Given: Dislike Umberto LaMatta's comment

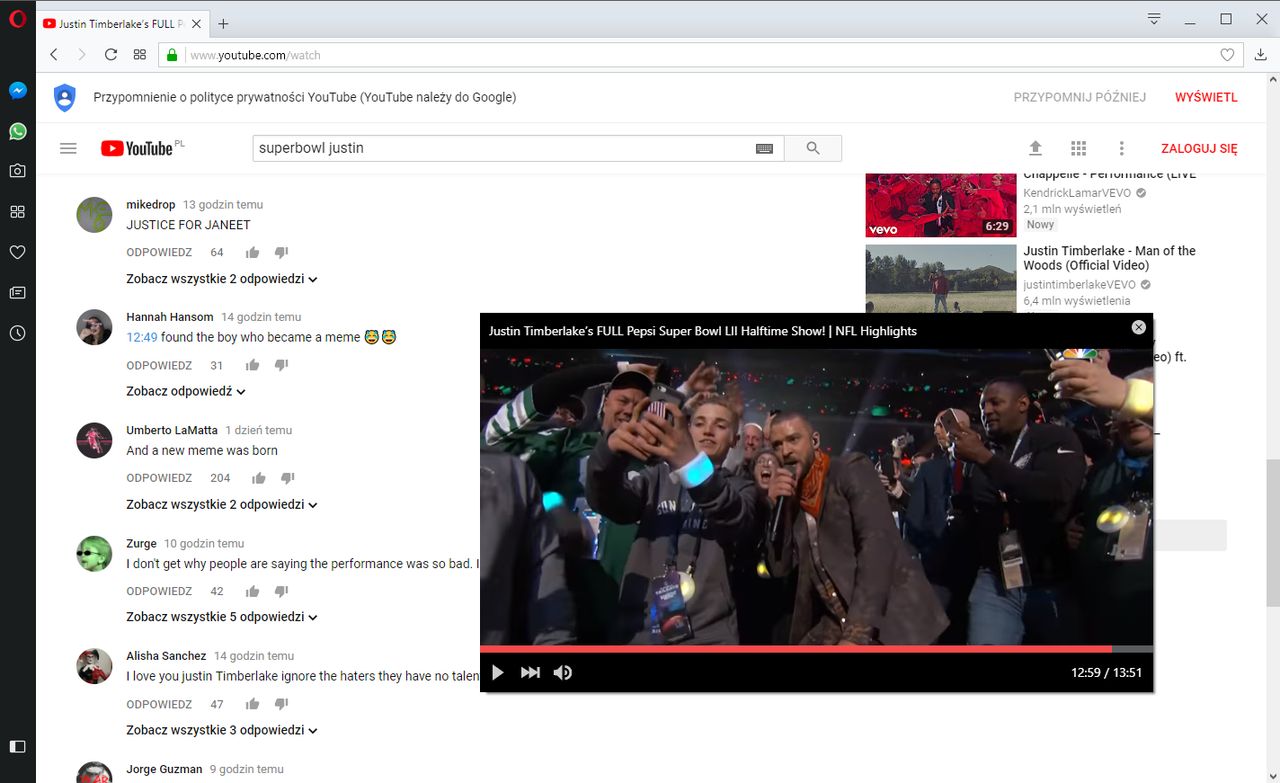Looking at the screenshot, I should 287,478.
